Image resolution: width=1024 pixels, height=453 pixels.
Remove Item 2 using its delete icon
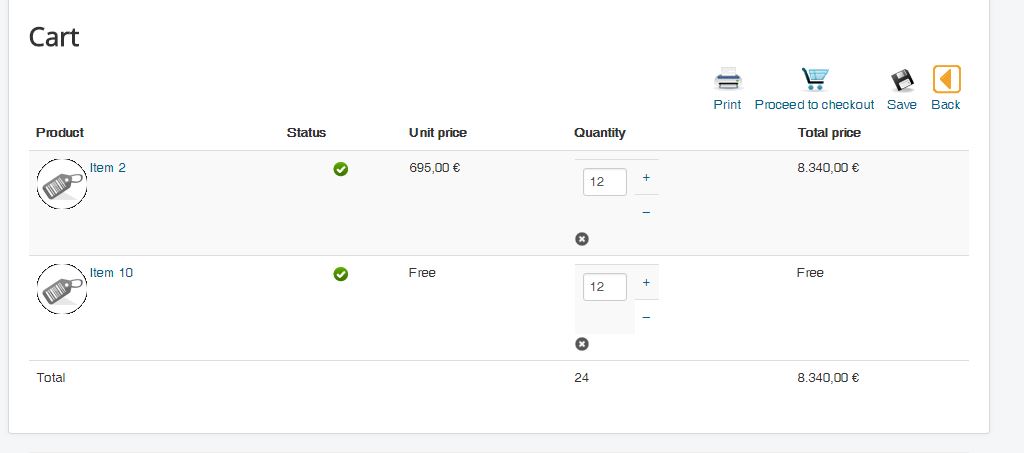[582, 239]
